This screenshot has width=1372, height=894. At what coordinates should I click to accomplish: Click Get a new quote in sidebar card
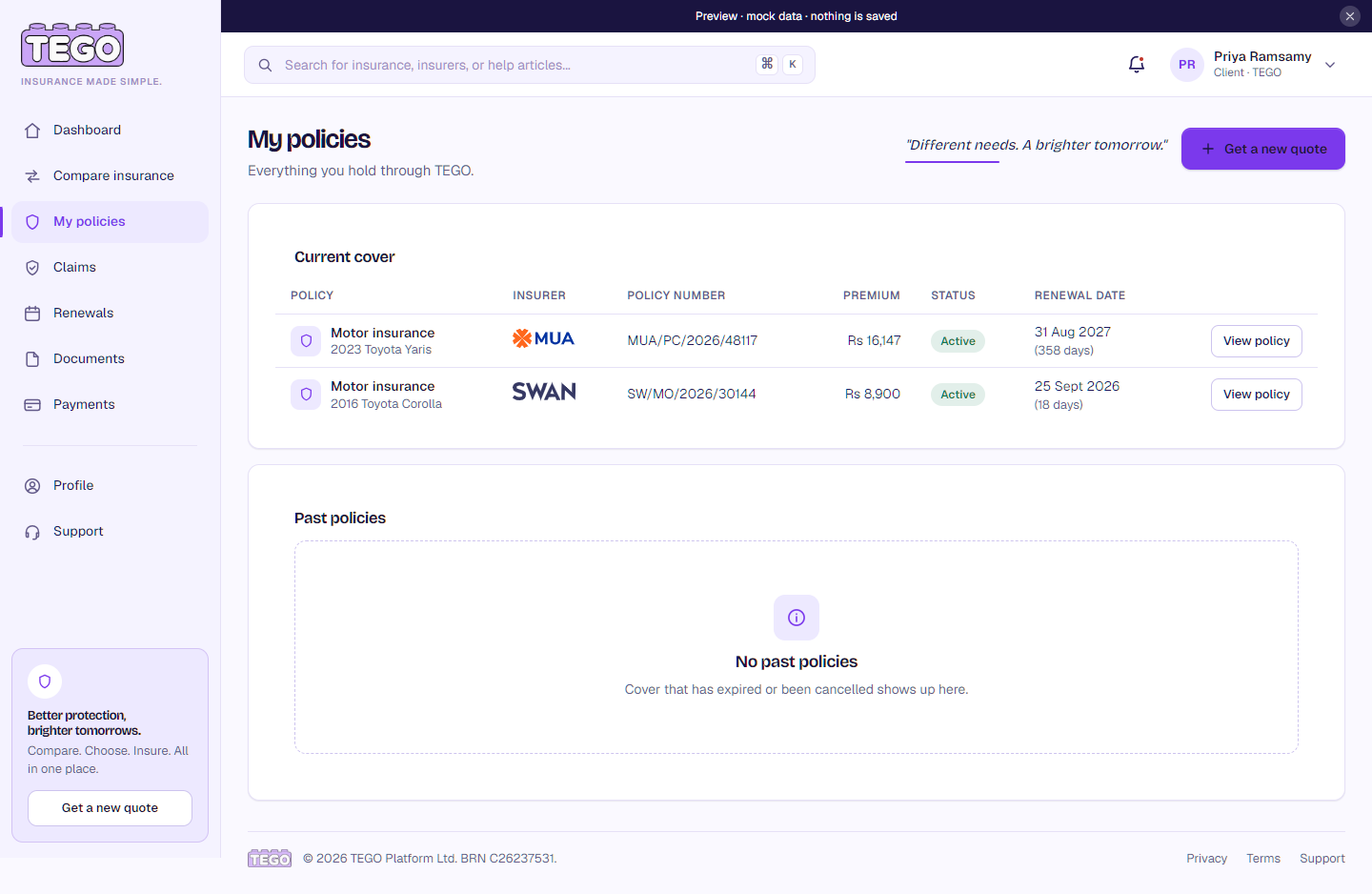tap(110, 808)
